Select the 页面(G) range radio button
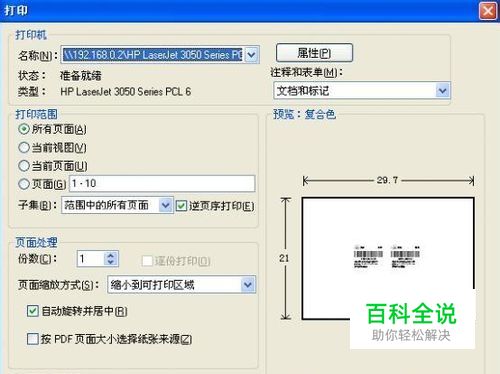 (x=24, y=183)
